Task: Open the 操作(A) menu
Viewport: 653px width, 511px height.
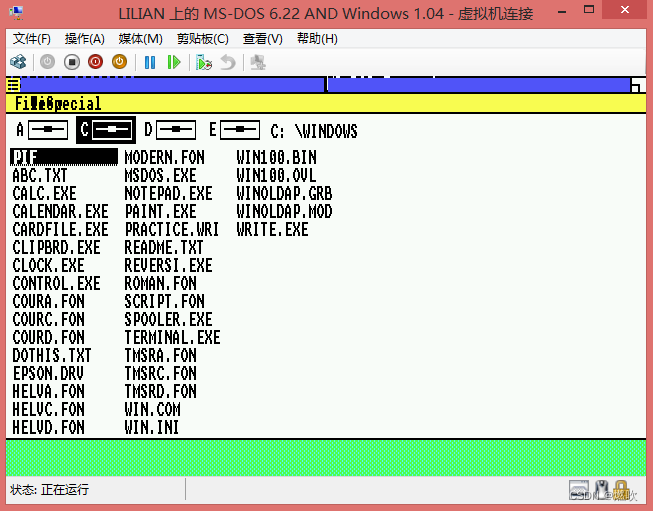Action: (x=85, y=39)
